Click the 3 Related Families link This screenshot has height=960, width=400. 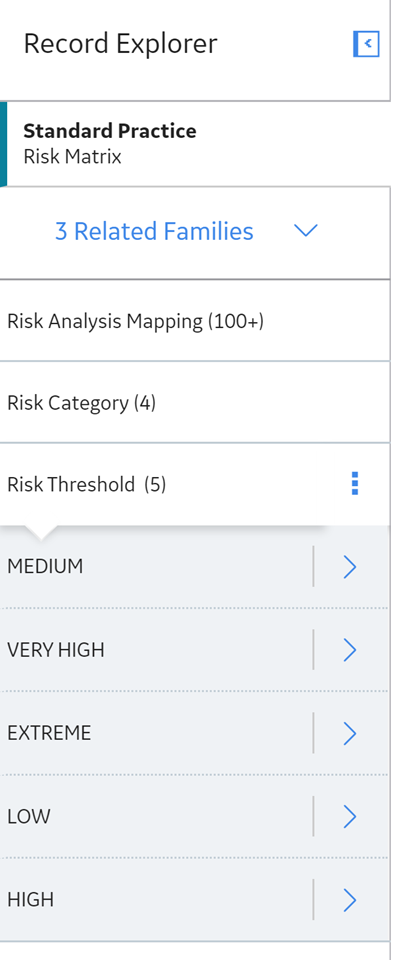[x=154, y=231]
